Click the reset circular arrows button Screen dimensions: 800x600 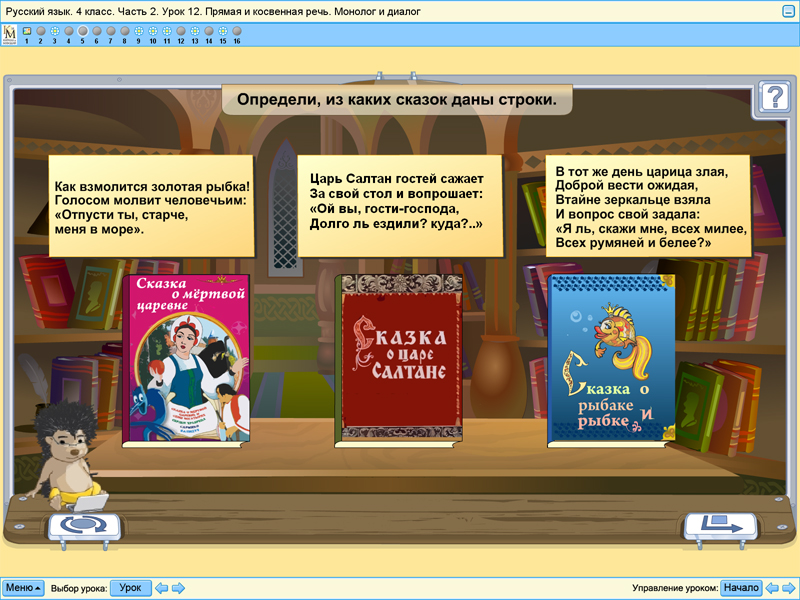pyautogui.click(x=84, y=525)
